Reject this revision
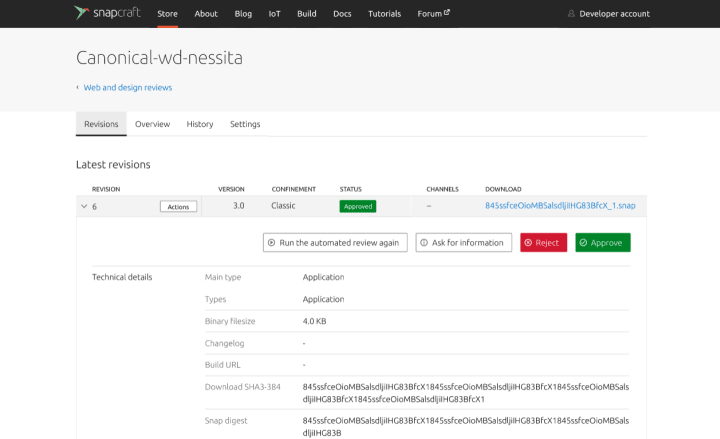Image resolution: width=720 pixels, height=439 pixels. (543, 242)
